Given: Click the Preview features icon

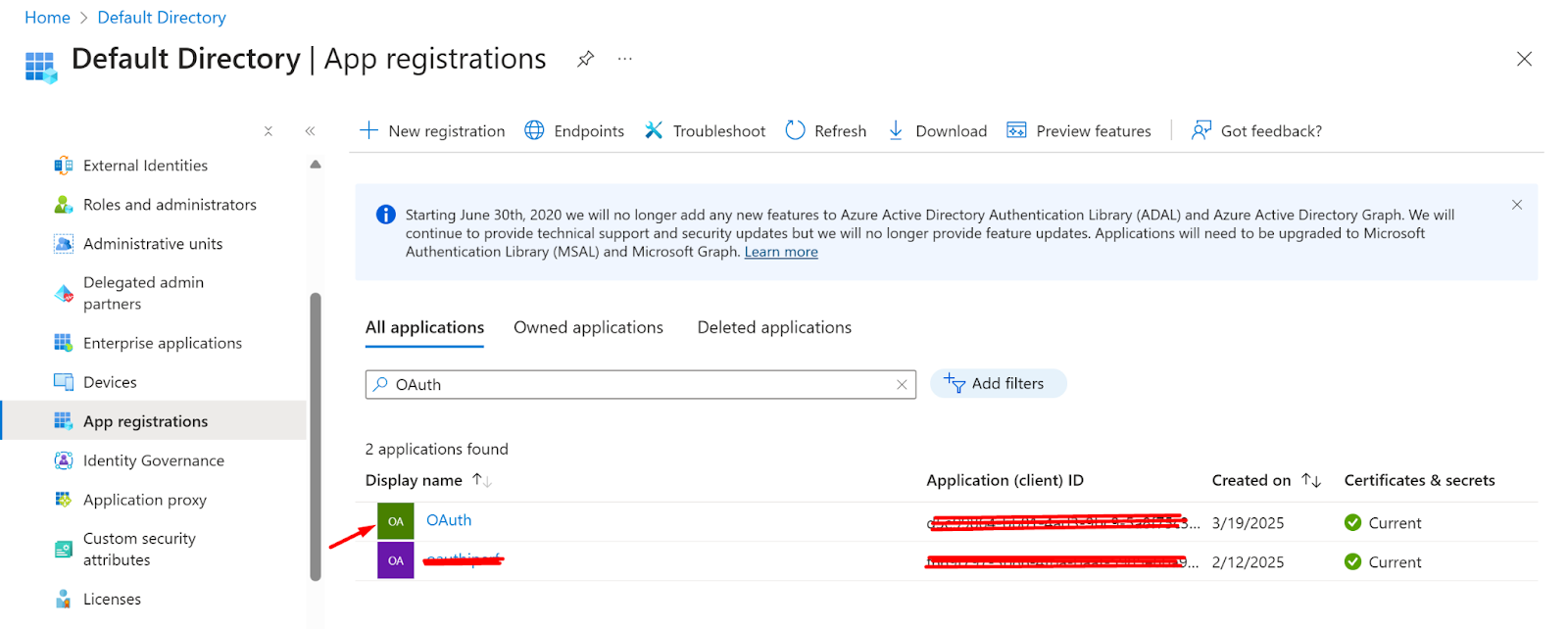Looking at the screenshot, I should [1016, 130].
